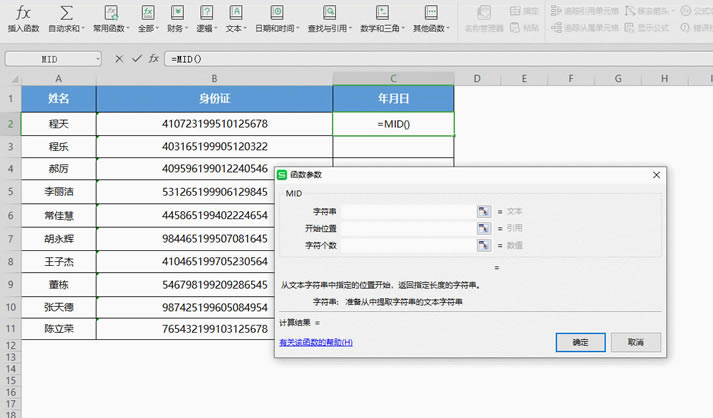Click cell C2 containing =MID()
This screenshot has height=418, width=713.
(x=393, y=124)
